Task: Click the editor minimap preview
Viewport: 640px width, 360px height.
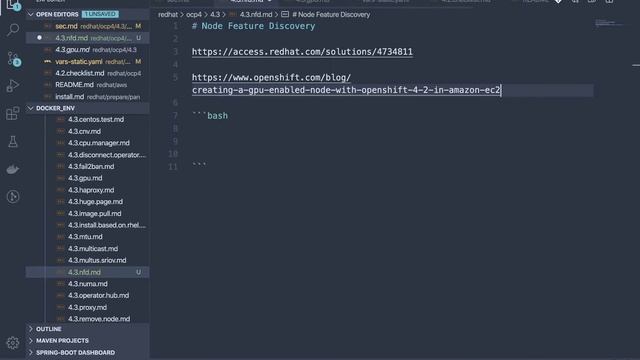Action: click(610, 23)
